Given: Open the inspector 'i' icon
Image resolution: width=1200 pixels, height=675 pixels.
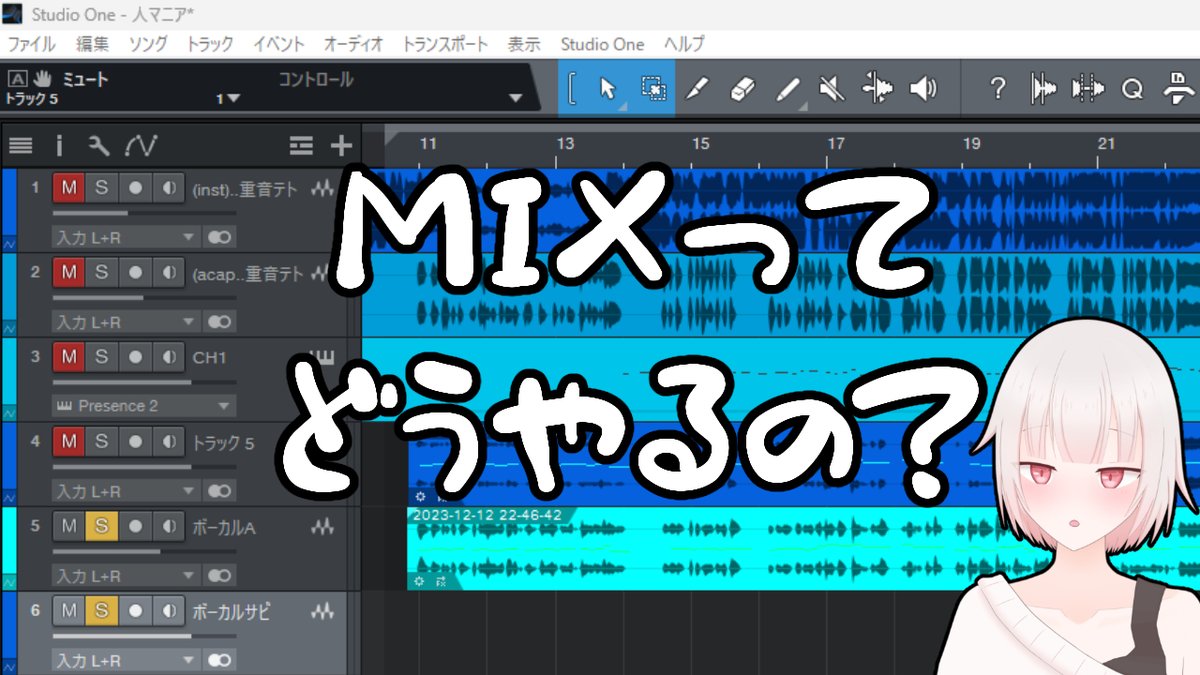Looking at the screenshot, I should (x=59, y=146).
